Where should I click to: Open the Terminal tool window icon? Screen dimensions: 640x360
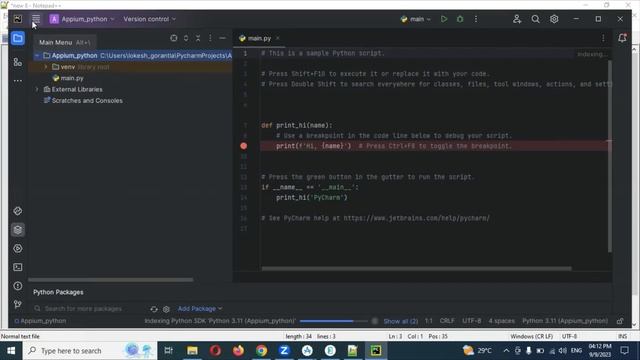click(18, 267)
